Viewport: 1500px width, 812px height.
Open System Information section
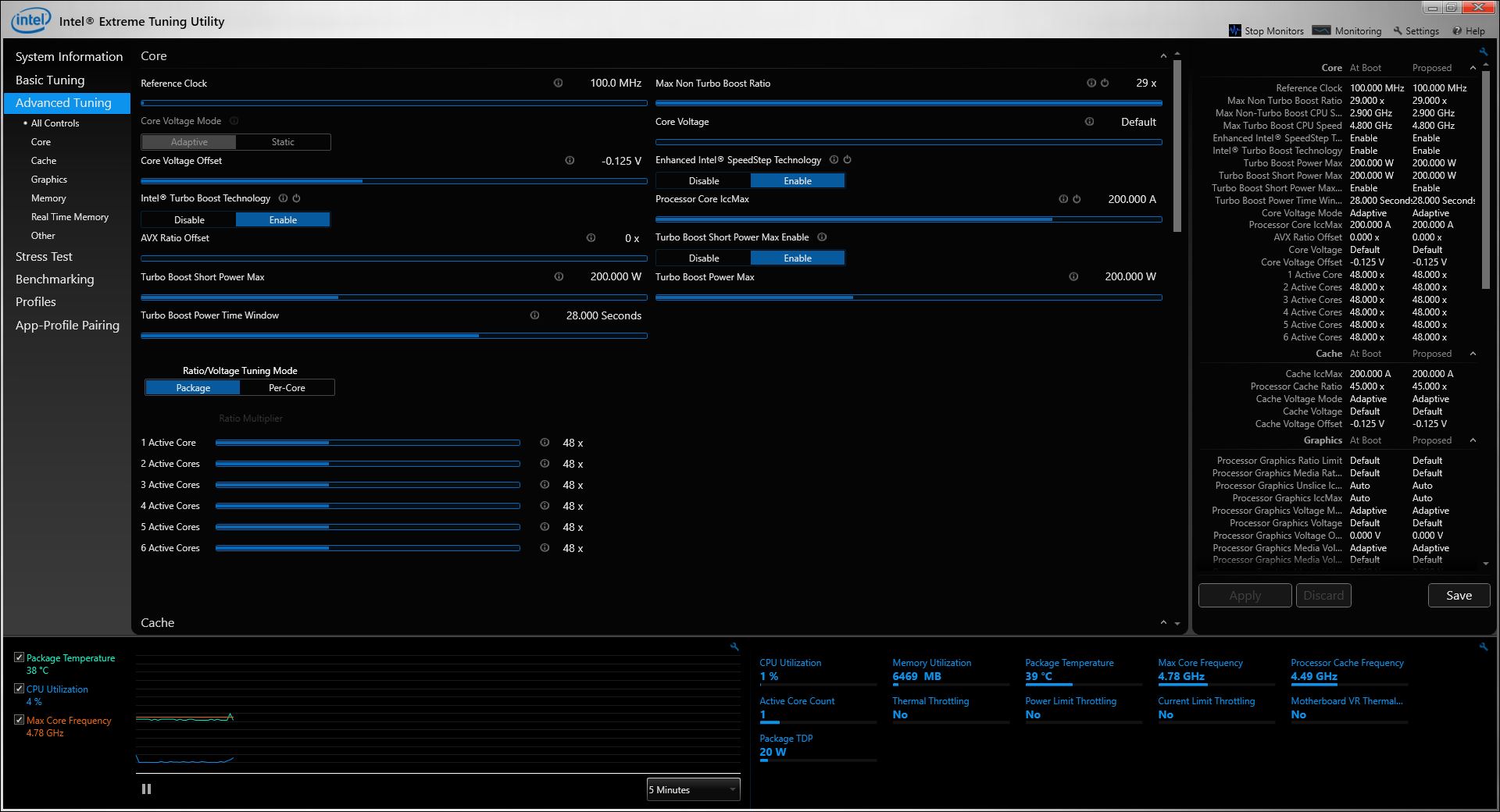tap(69, 57)
